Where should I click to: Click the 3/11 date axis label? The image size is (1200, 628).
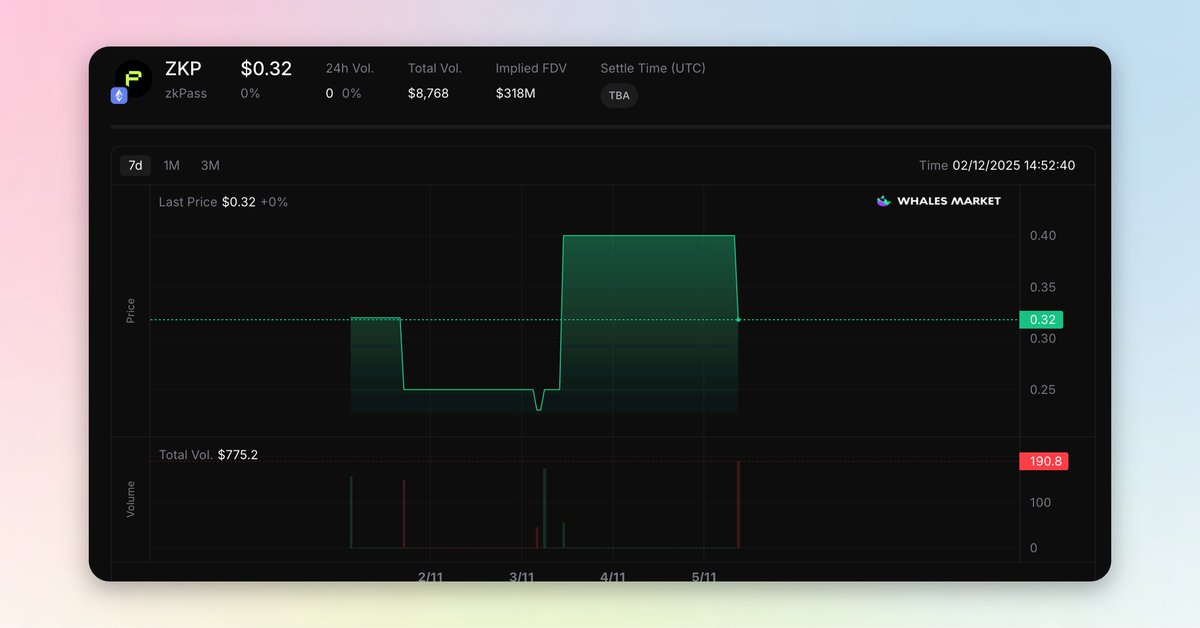pyautogui.click(x=521, y=577)
